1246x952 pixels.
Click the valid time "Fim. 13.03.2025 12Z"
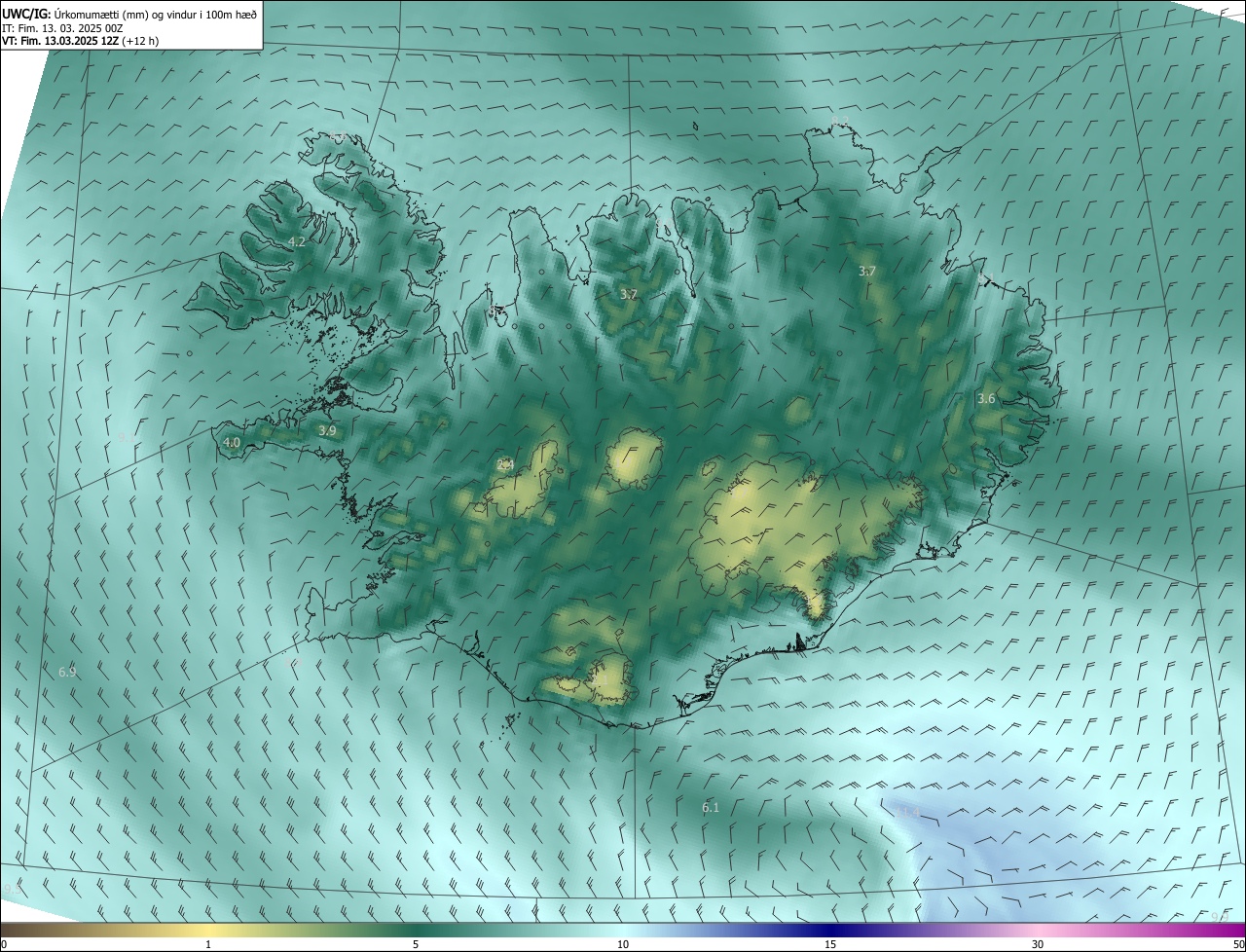click(70, 41)
